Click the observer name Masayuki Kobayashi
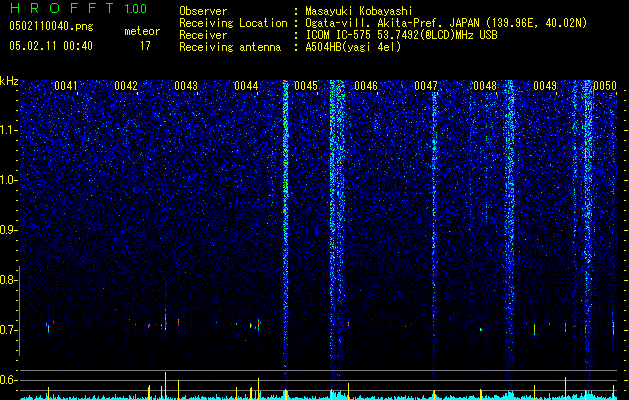 (x=359, y=11)
